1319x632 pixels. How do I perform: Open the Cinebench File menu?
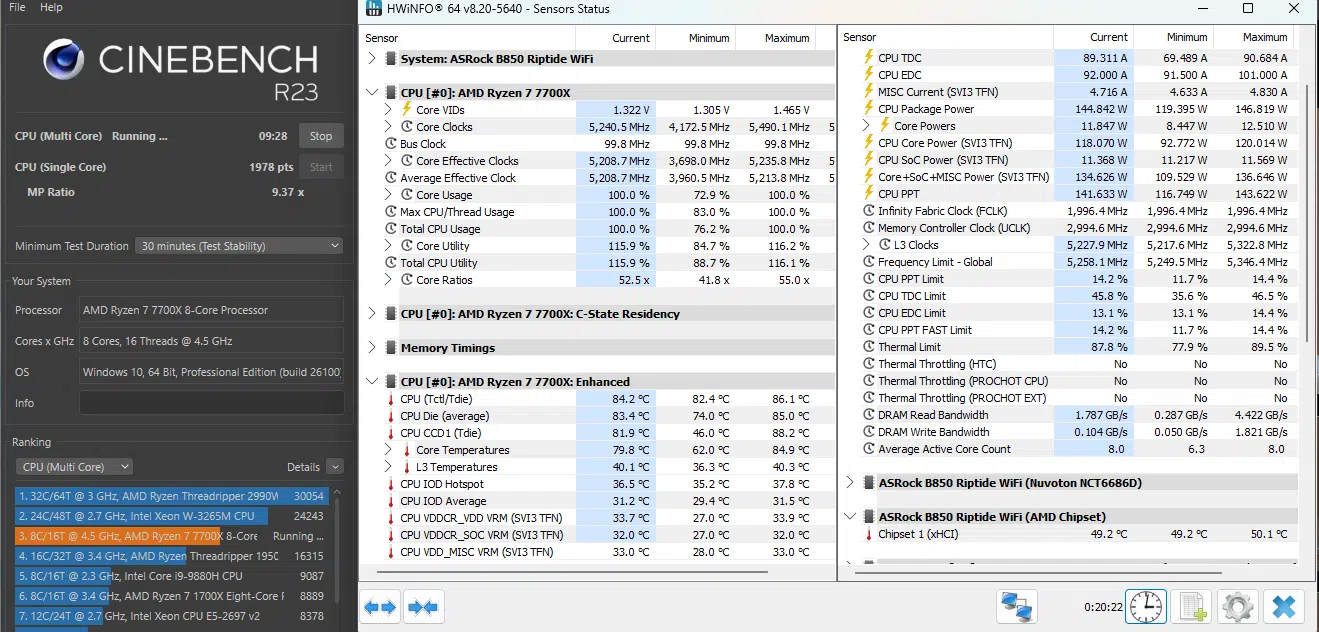(x=17, y=7)
